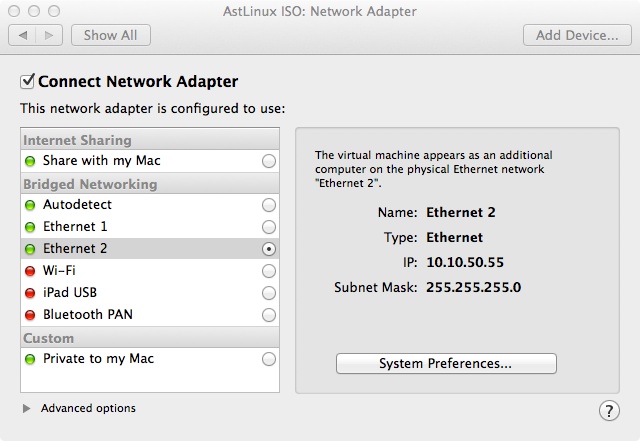This screenshot has height=441, width=640.
Task: Select Ethernet 1 radio button
Action: [269, 227]
